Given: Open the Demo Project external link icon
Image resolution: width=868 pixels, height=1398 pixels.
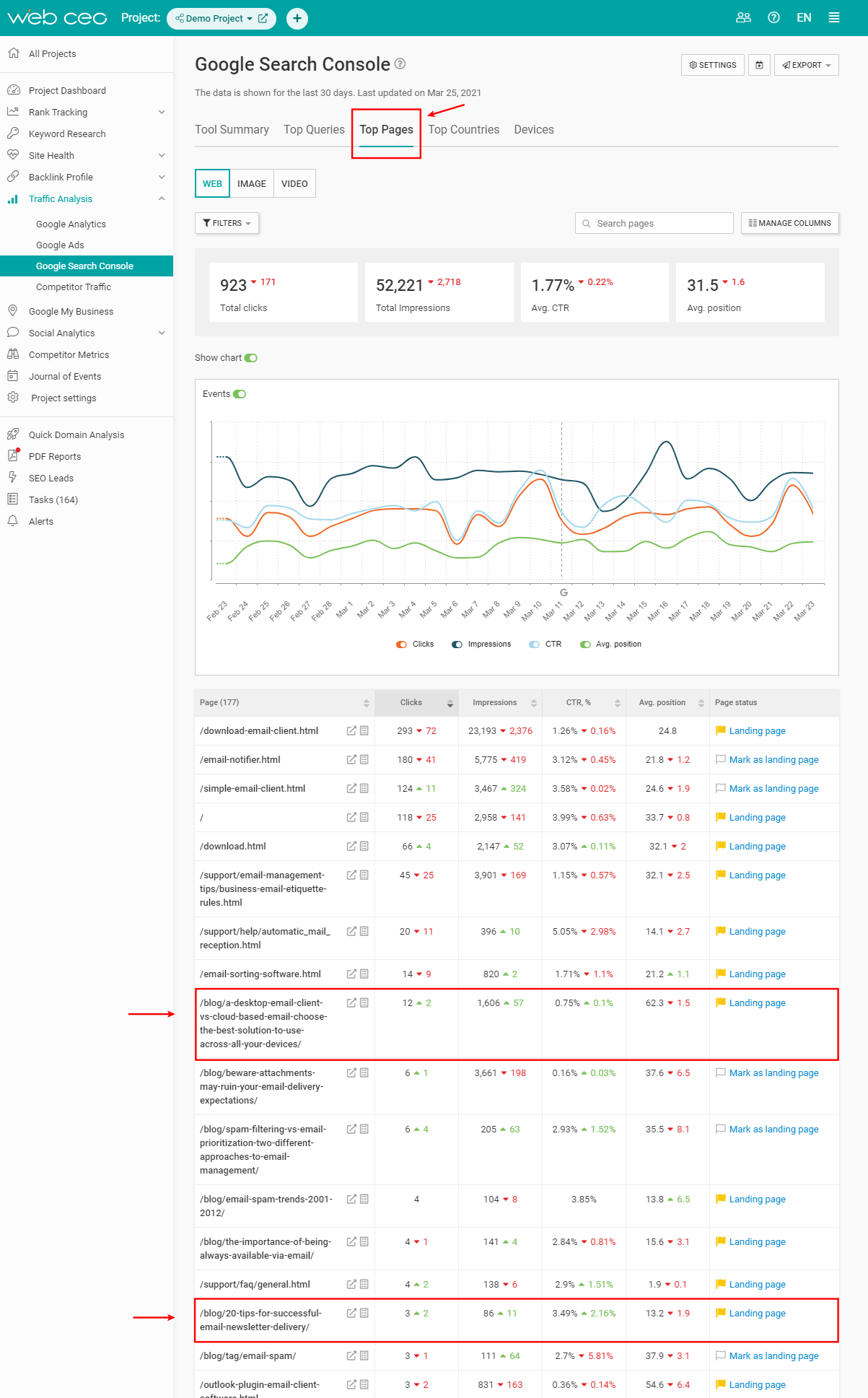Looking at the screenshot, I should point(263,18).
